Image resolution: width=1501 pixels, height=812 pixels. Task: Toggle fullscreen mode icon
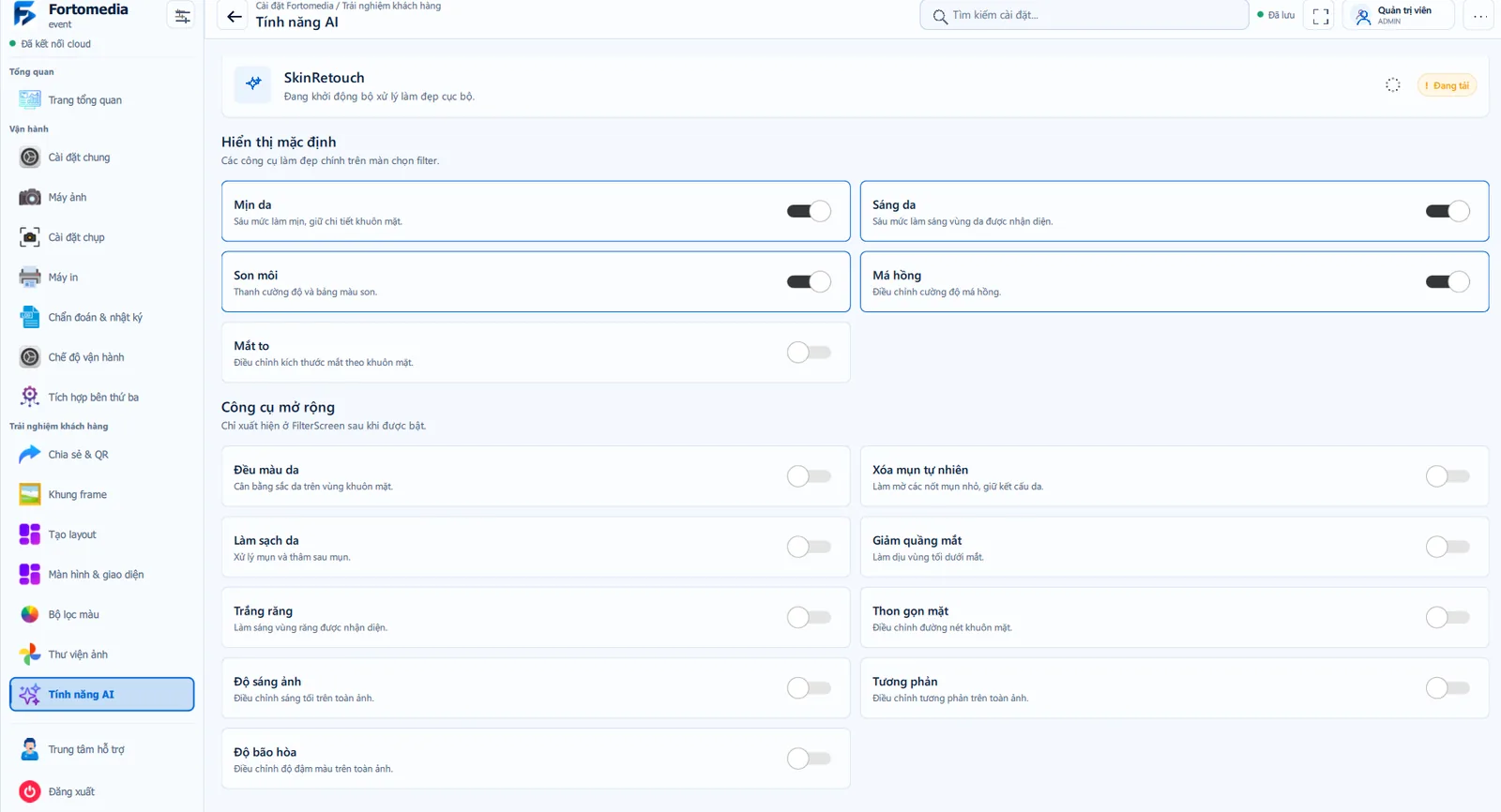click(1320, 16)
